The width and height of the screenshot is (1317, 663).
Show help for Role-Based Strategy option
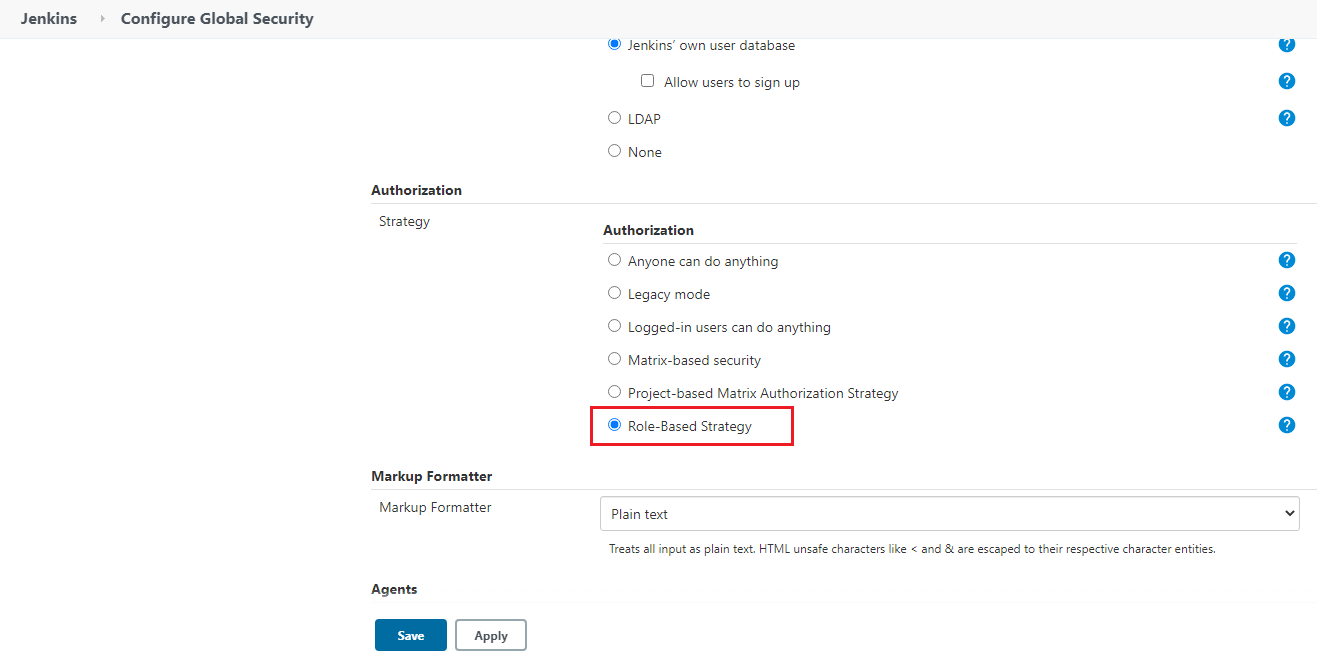[1287, 425]
